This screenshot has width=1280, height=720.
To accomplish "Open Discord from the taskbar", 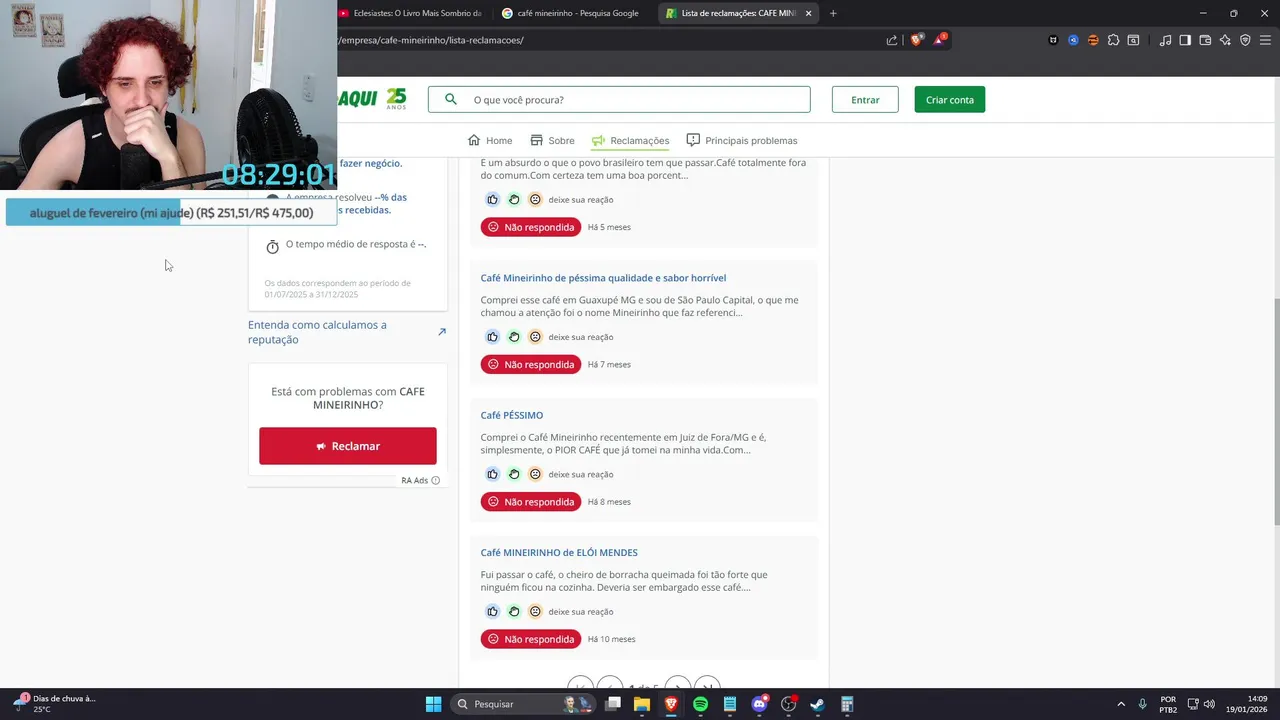I will pos(759,704).
